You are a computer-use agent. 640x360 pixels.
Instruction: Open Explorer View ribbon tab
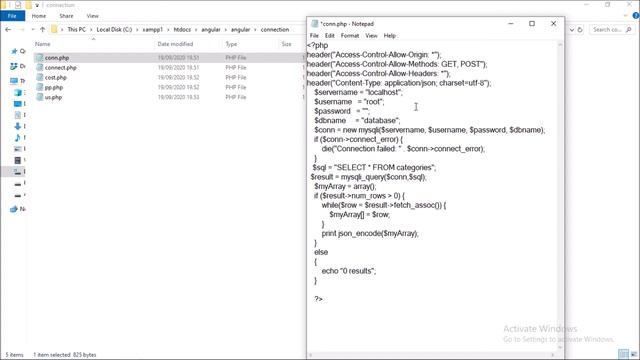tap(92, 16)
